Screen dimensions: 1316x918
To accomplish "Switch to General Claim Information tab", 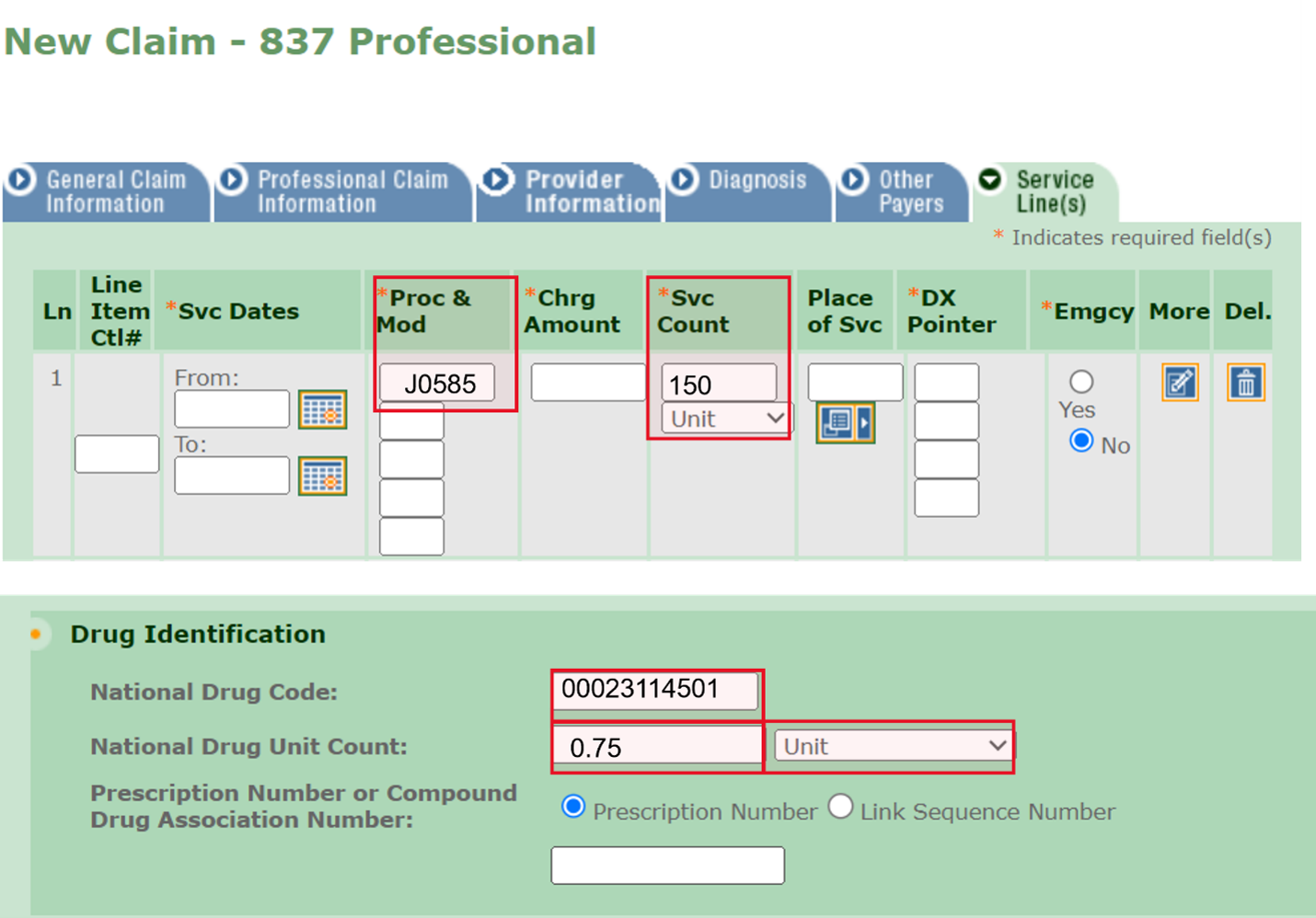I will click(x=106, y=192).
